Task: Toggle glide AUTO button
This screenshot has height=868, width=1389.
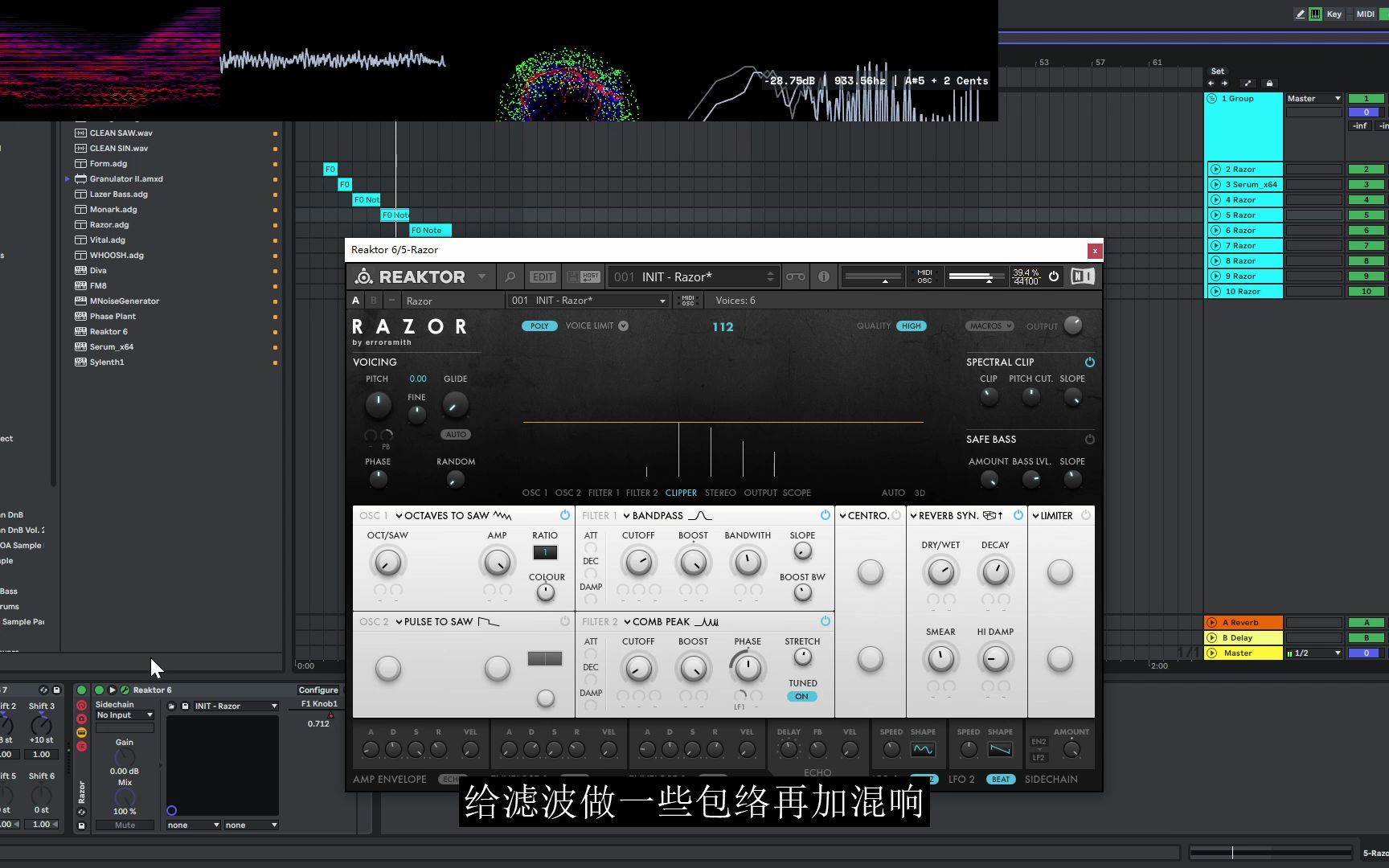Action: coord(456,435)
